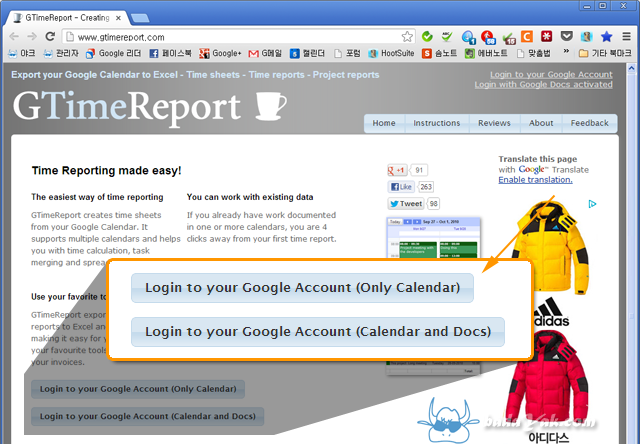Click the GTimeReport logo text
The height and width of the screenshot is (444, 640).
[x=127, y=107]
